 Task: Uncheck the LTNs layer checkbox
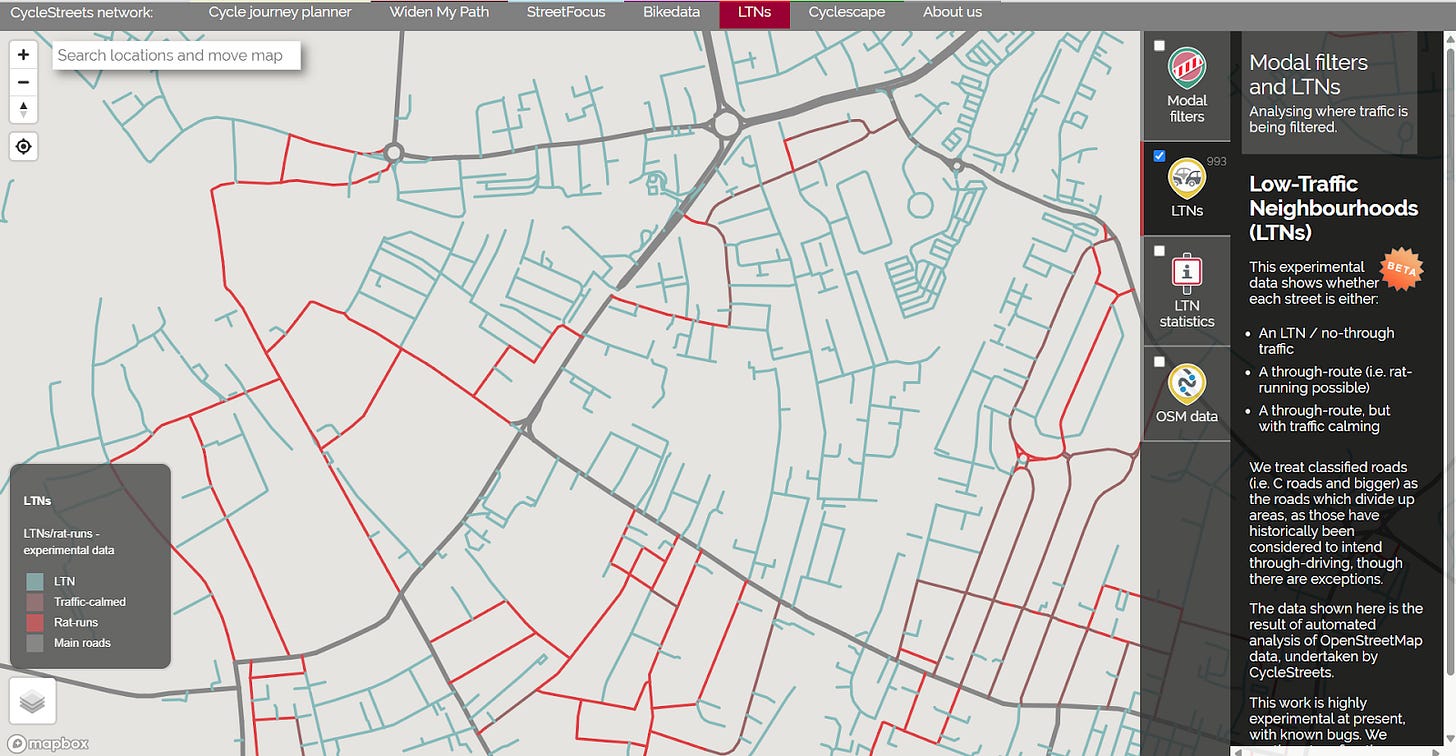tap(1159, 156)
